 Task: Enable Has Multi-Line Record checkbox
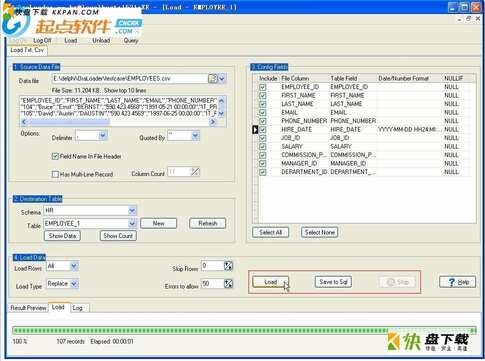55,174
